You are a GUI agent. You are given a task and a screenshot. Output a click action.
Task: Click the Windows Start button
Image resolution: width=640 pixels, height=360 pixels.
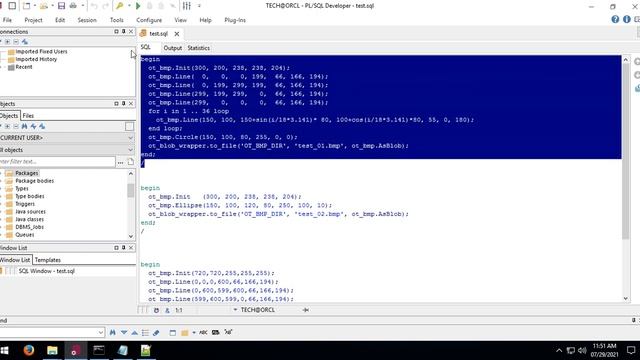(x=5, y=350)
